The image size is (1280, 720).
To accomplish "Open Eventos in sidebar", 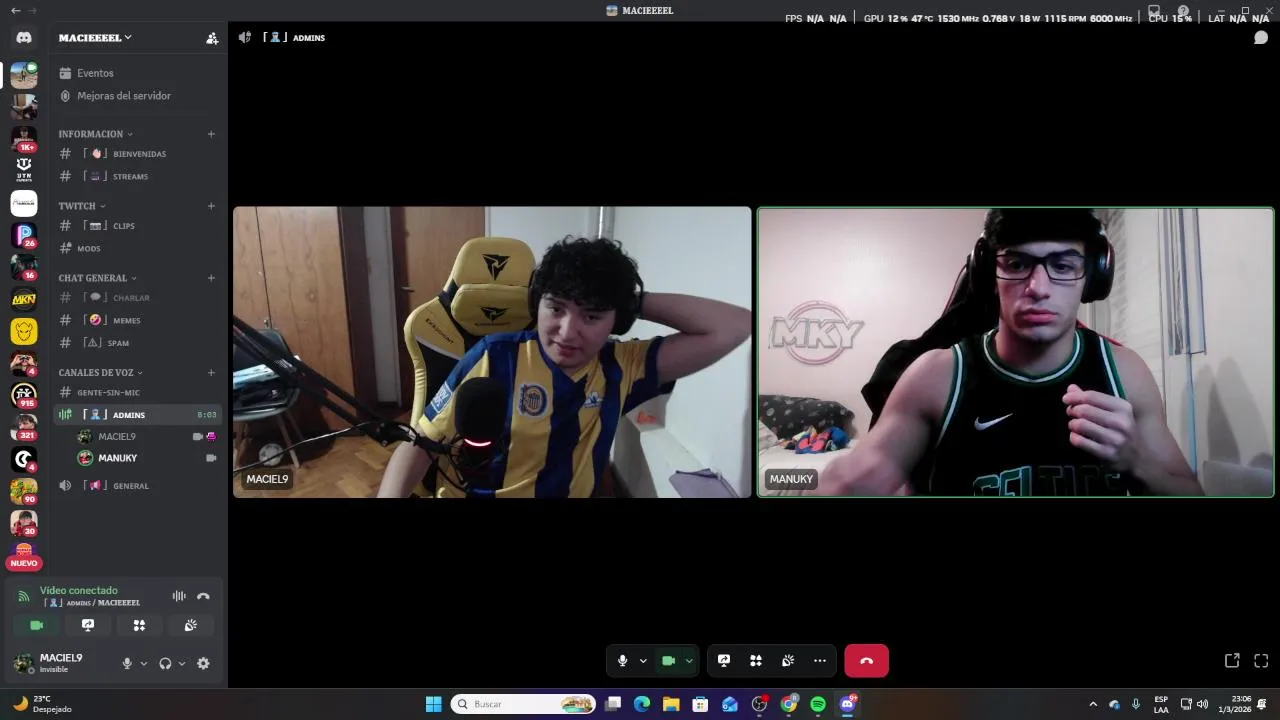I will (x=138, y=73).
